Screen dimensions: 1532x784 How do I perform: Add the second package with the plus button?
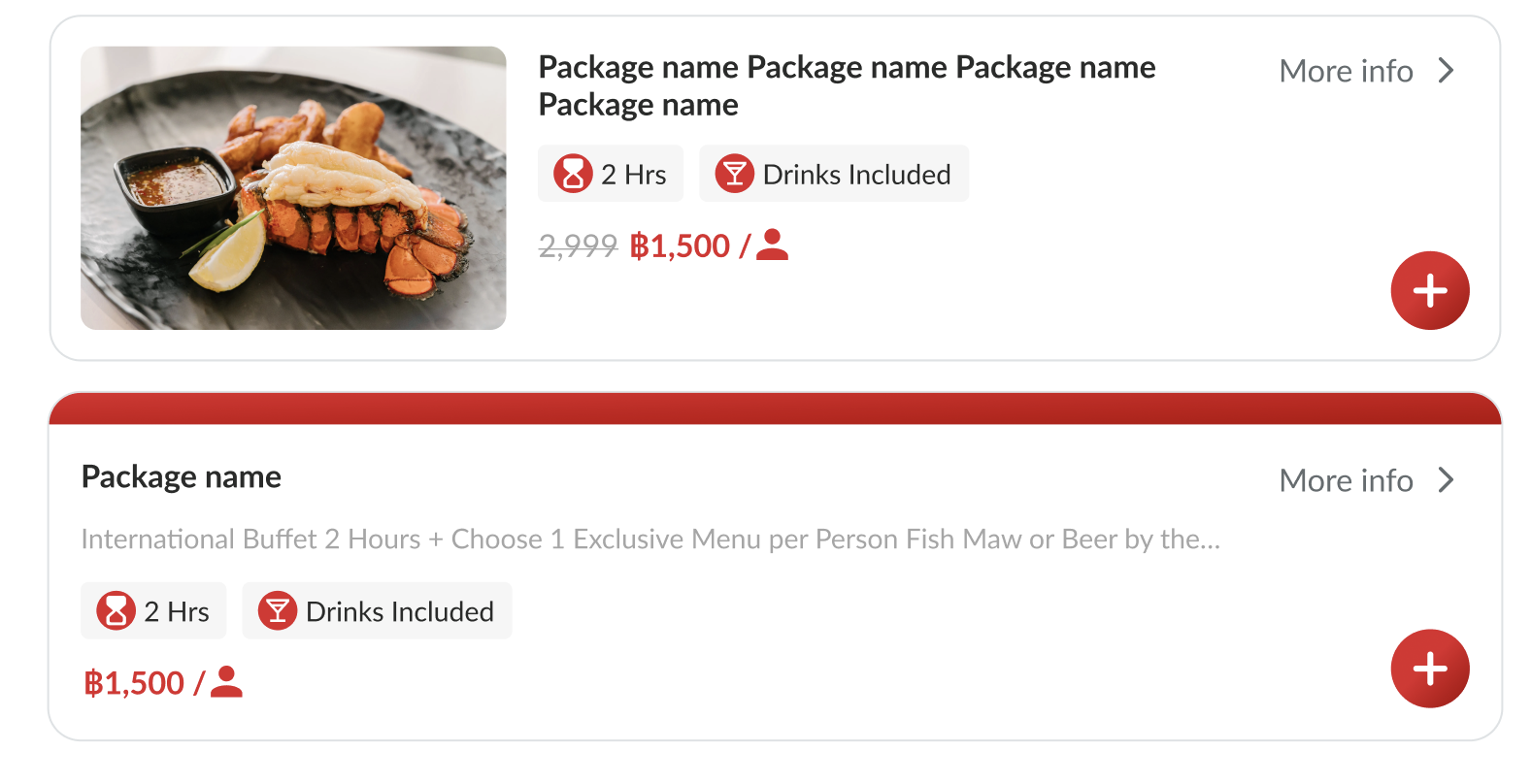(1429, 669)
